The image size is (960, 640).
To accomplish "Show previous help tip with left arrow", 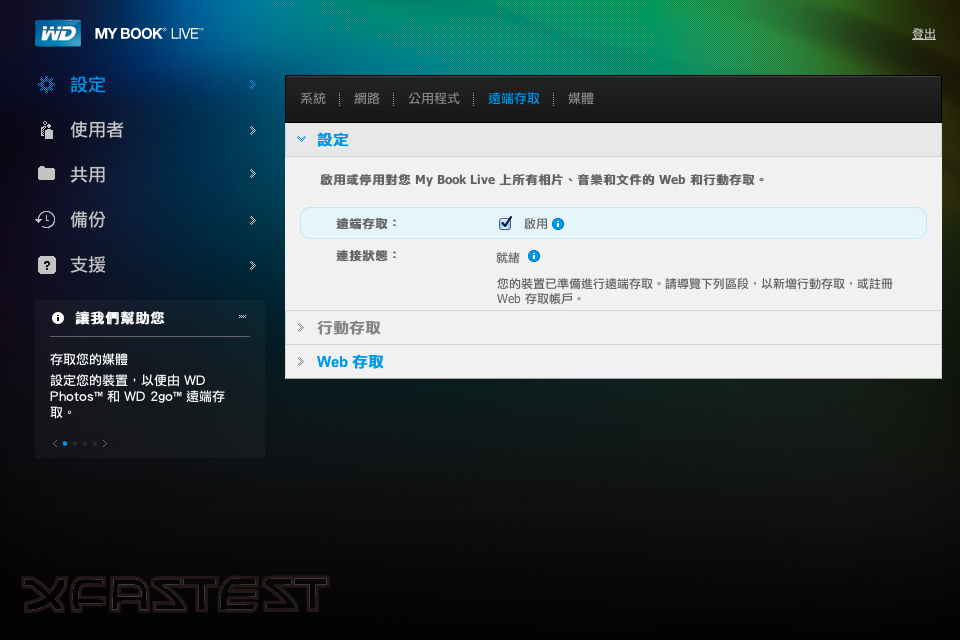I will coord(55,443).
